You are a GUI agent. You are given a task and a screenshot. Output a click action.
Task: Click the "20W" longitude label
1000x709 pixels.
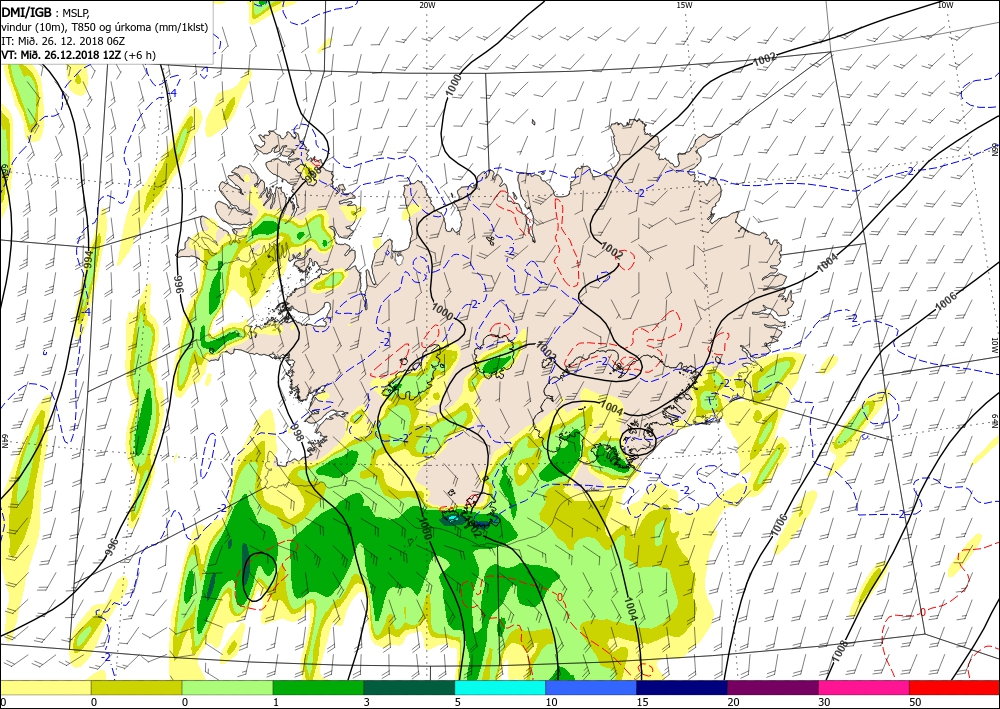click(427, 5)
